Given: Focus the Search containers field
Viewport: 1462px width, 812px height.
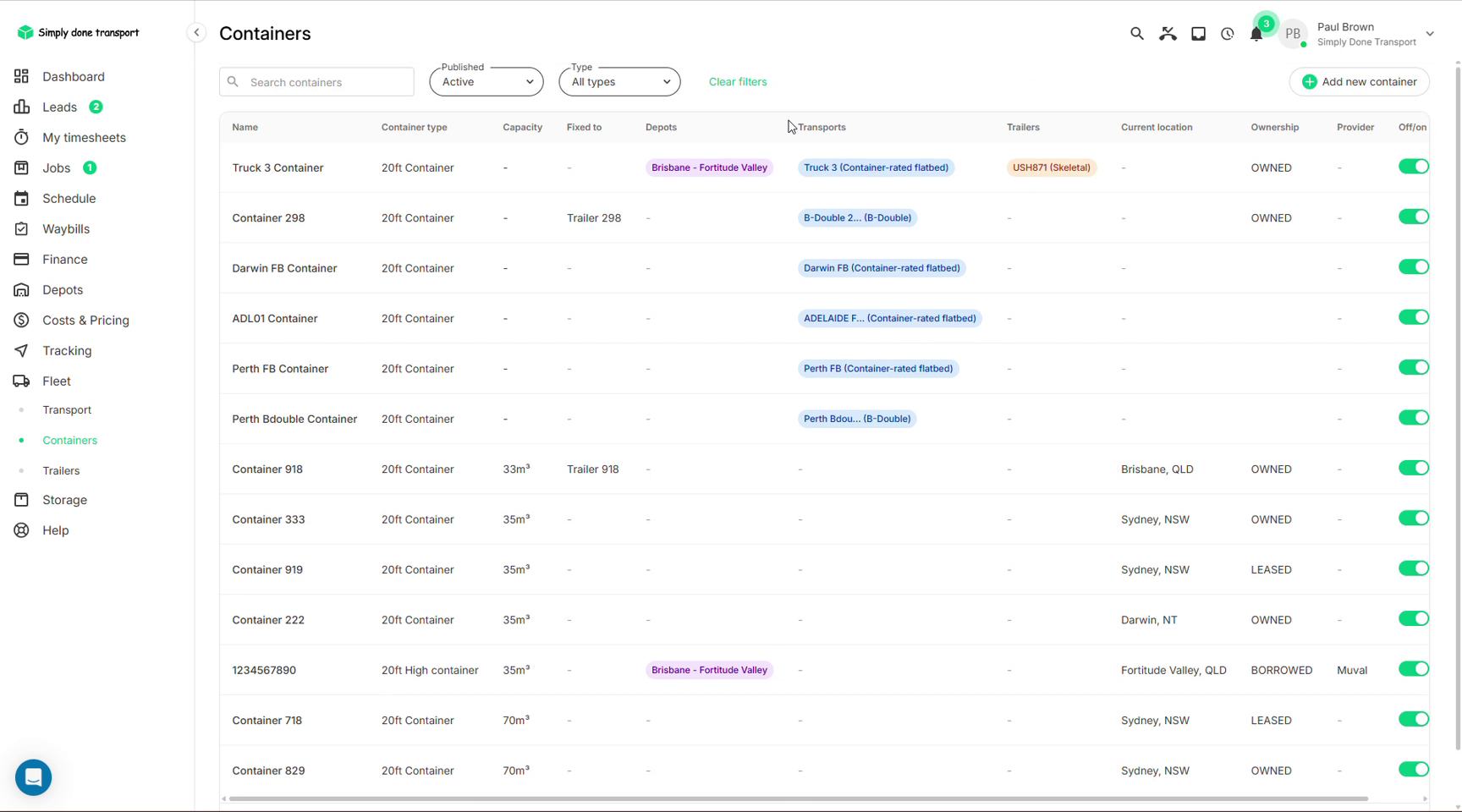Looking at the screenshot, I should [316, 82].
